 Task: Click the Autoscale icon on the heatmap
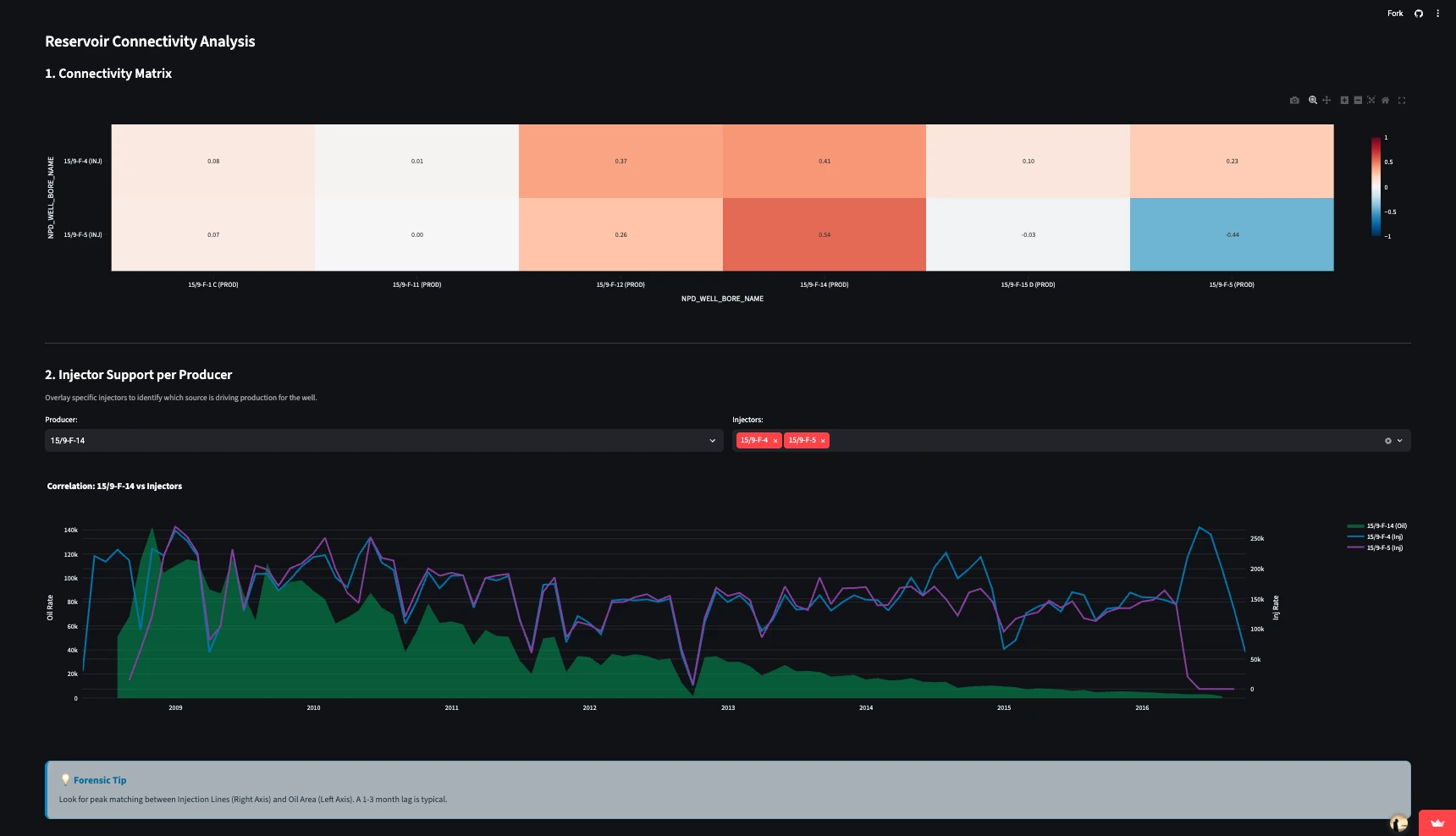tap(1371, 100)
